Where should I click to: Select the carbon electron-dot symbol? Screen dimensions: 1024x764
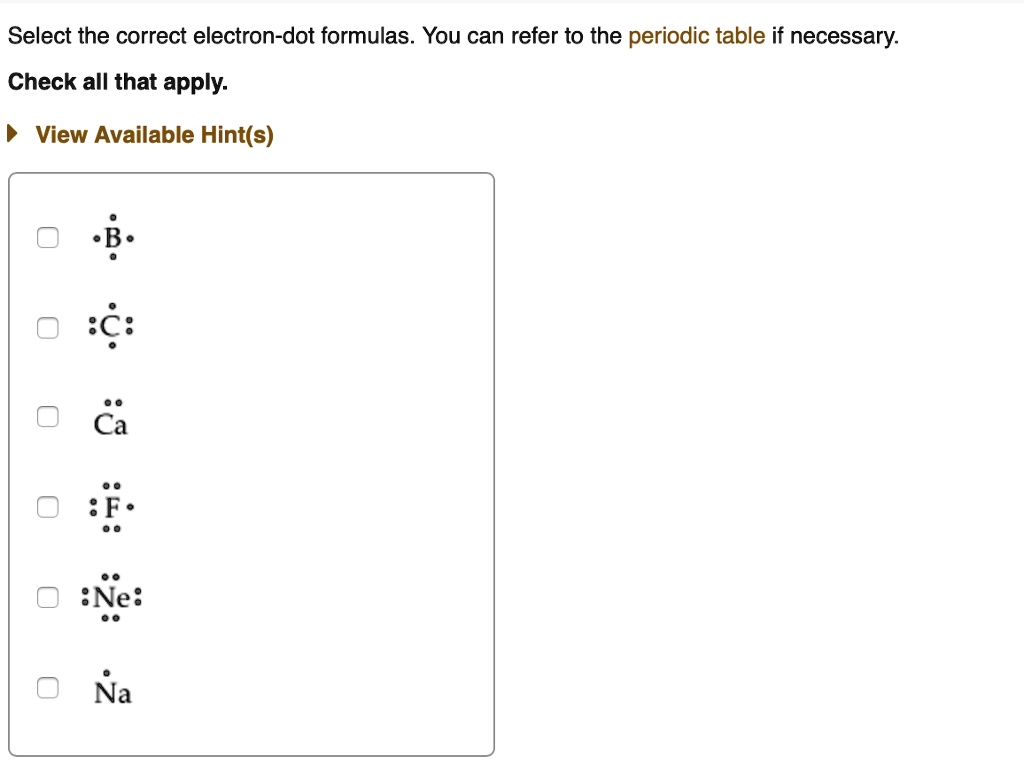point(112,326)
